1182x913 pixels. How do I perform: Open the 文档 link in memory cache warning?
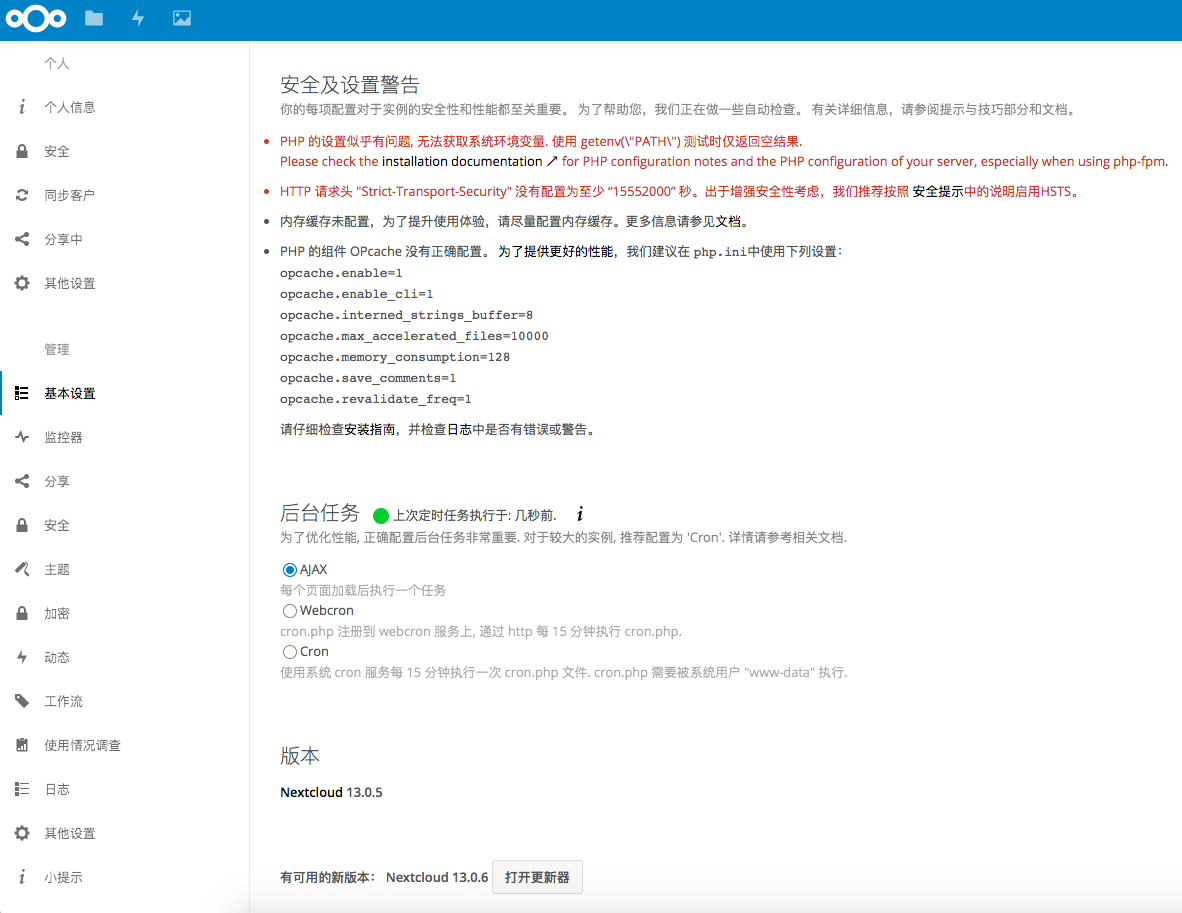click(727, 222)
